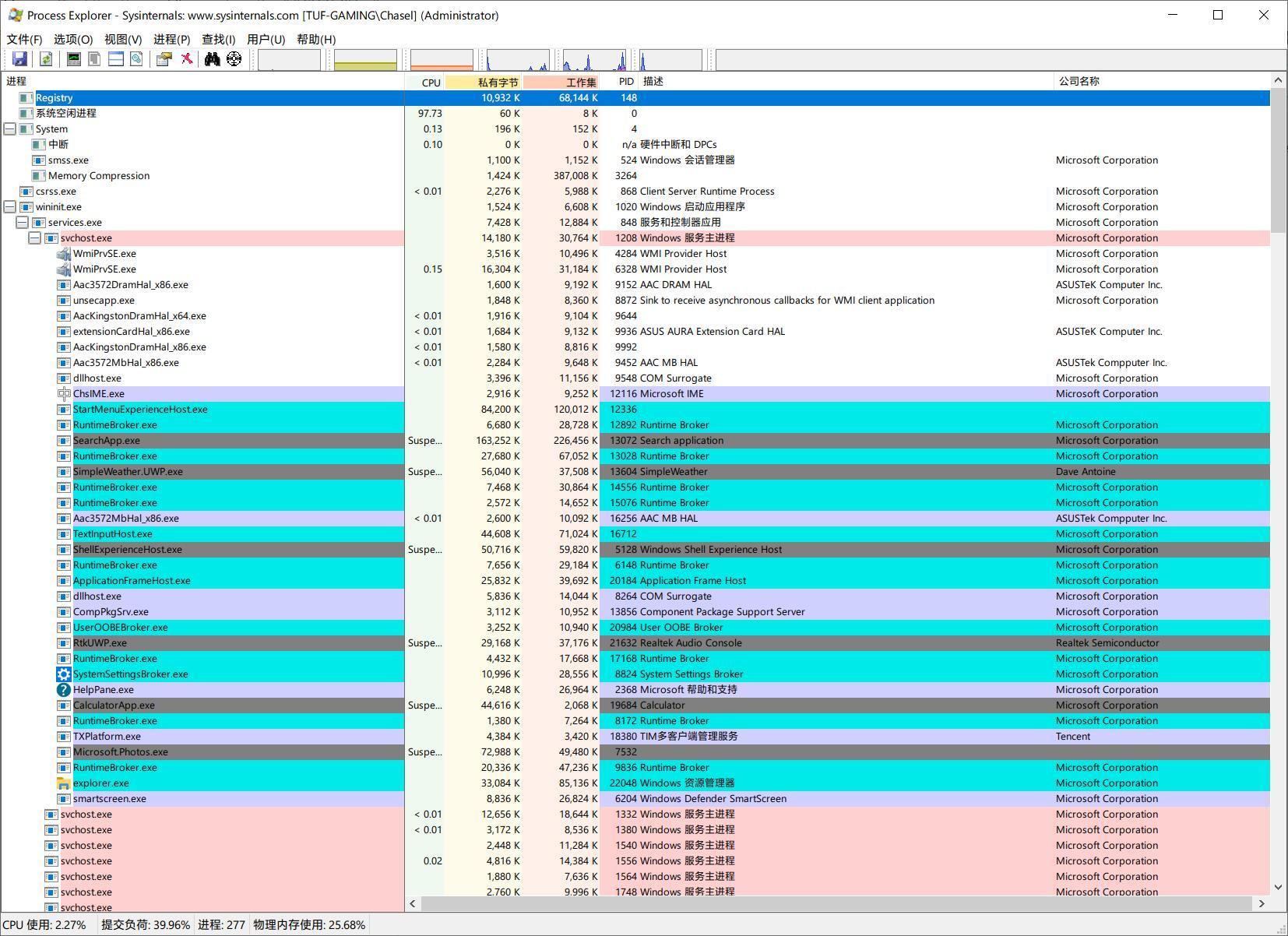Click the SearchApp.exe process icon
Screen dimensions: 1288x936
[x=64, y=441]
